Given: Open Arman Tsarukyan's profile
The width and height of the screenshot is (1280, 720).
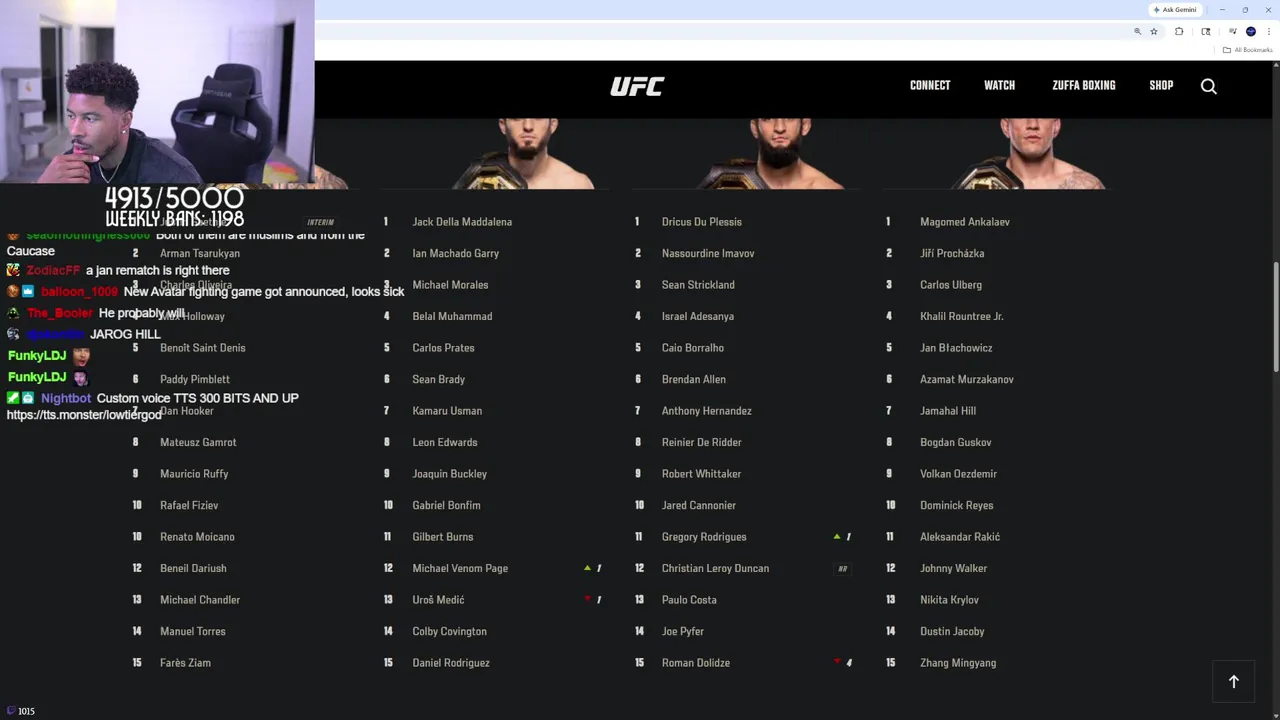Looking at the screenshot, I should click(x=199, y=253).
